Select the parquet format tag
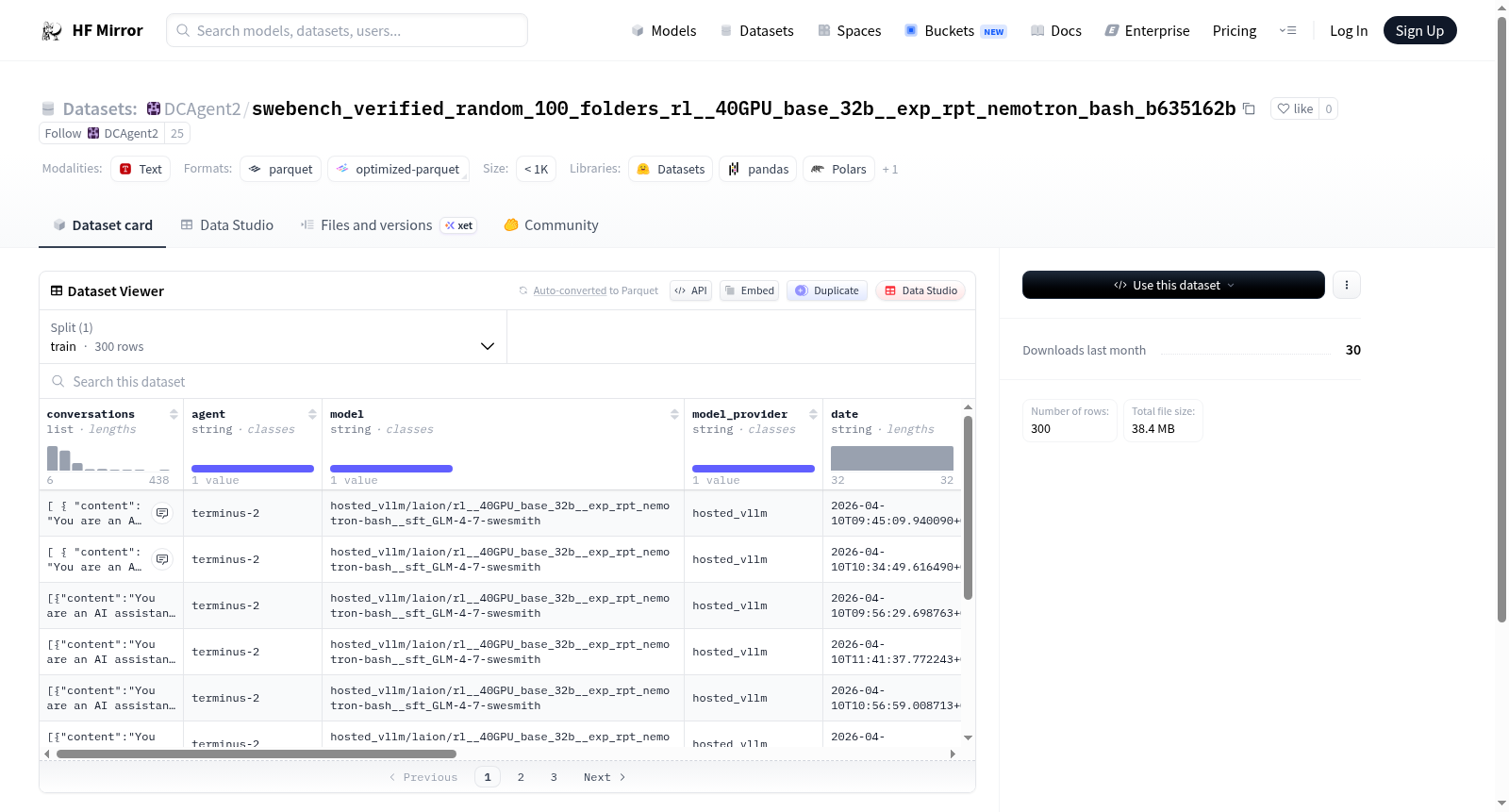 [281, 169]
